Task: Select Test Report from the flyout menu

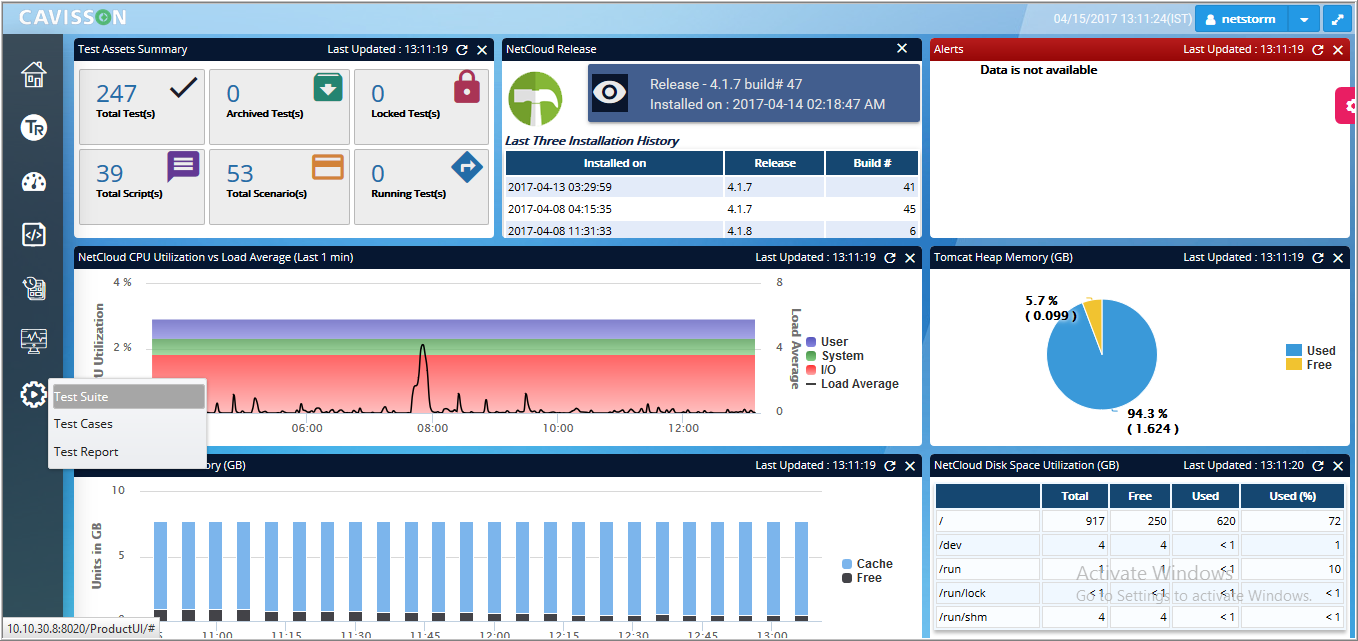Action: pyautogui.click(x=128, y=452)
